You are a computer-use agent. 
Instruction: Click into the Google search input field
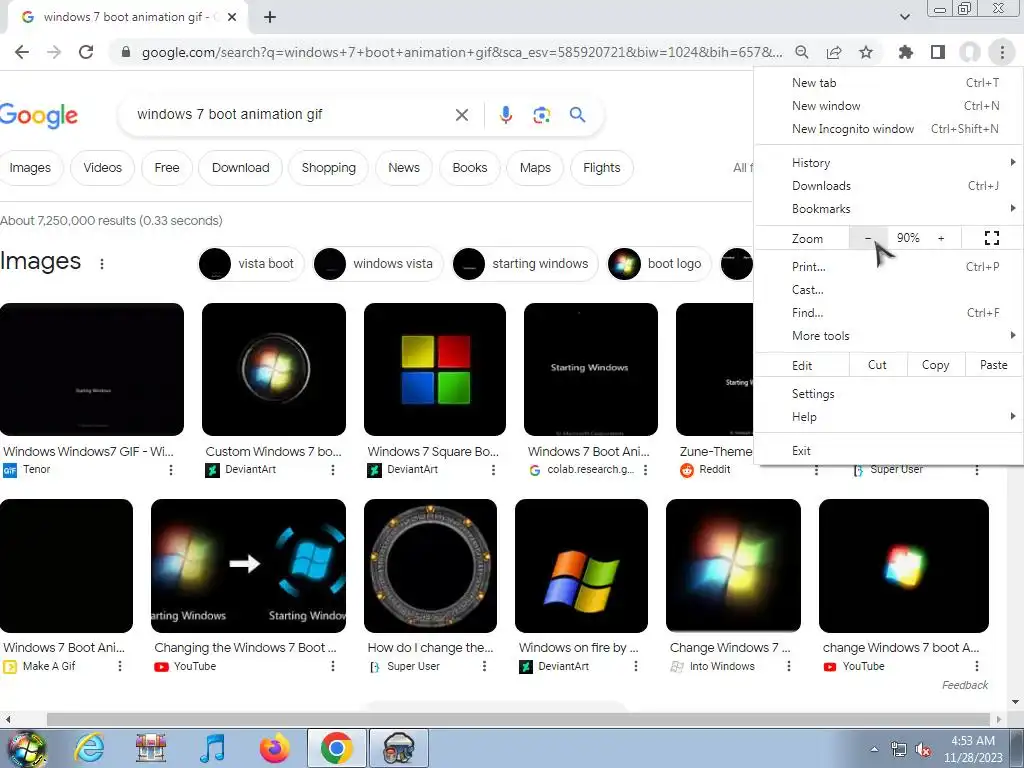(291, 115)
